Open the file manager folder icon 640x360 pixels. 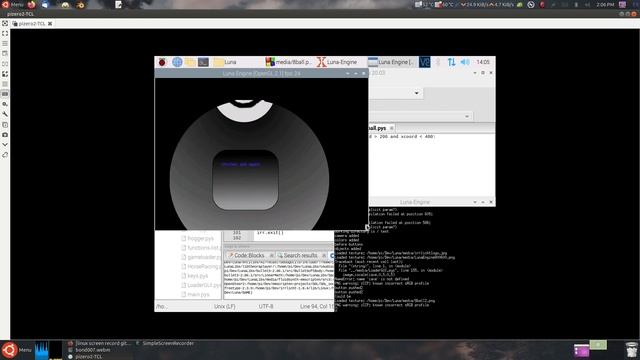tap(190, 62)
